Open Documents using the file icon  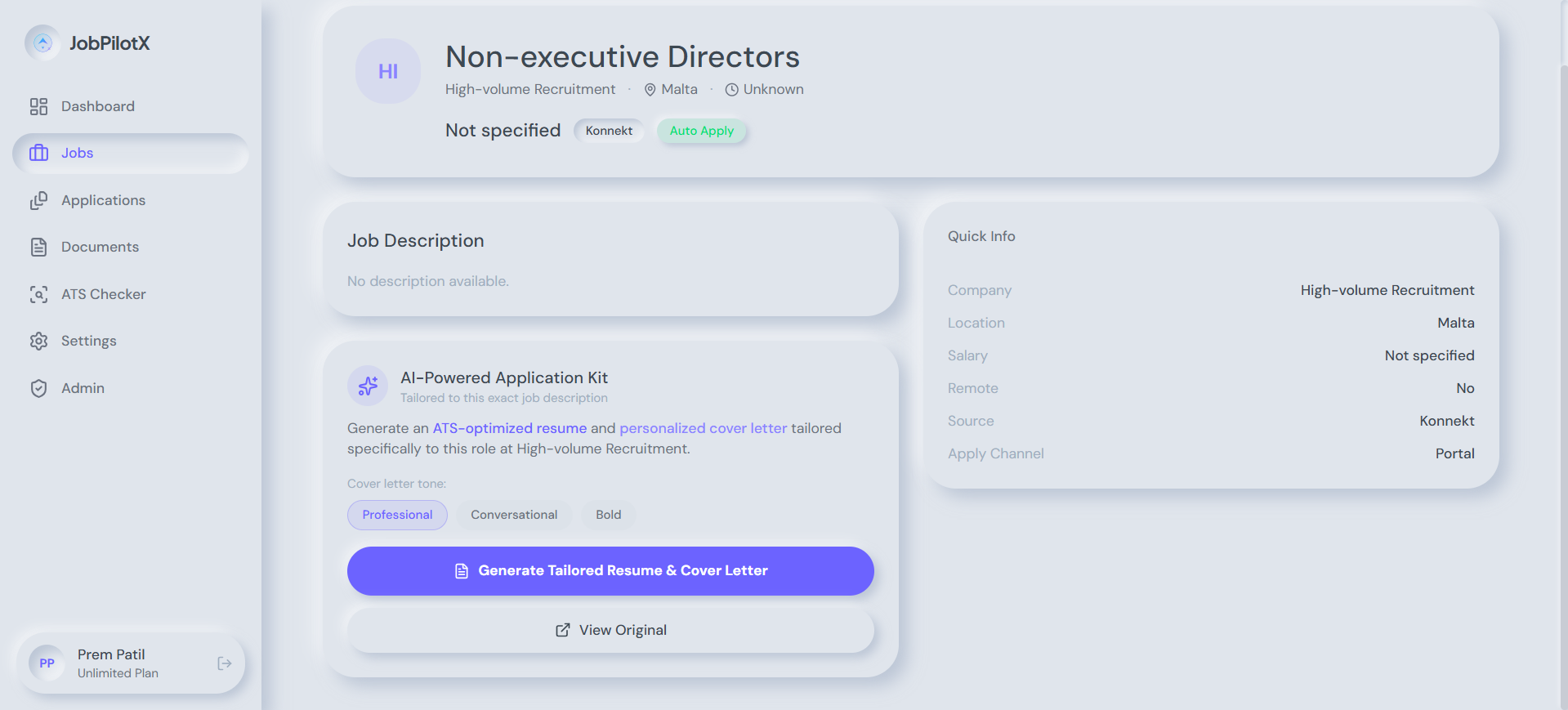(x=39, y=247)
